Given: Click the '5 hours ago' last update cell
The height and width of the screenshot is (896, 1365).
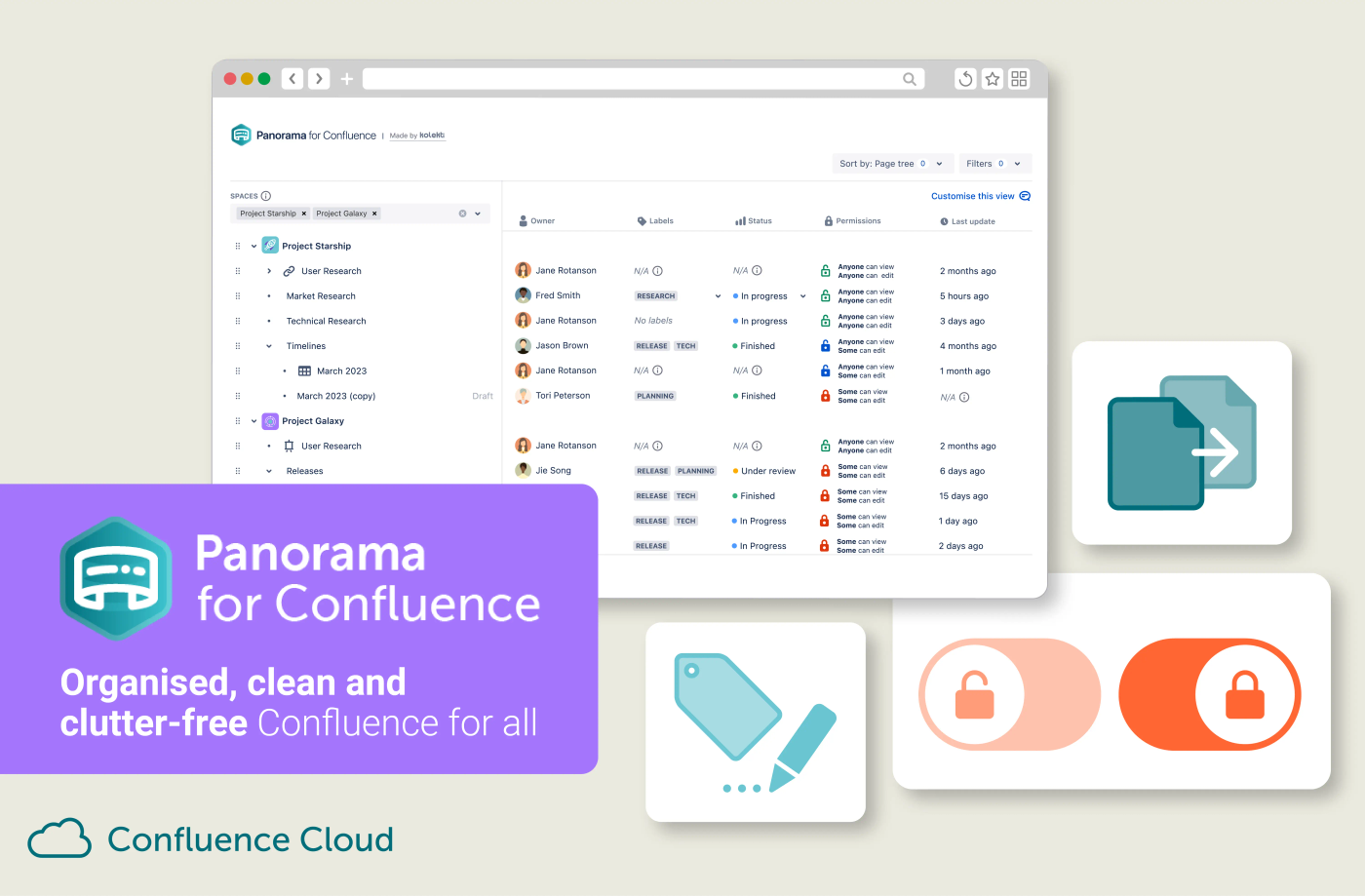Looking at the screenshot, I should pyautogui.click(x=964, y=296).
